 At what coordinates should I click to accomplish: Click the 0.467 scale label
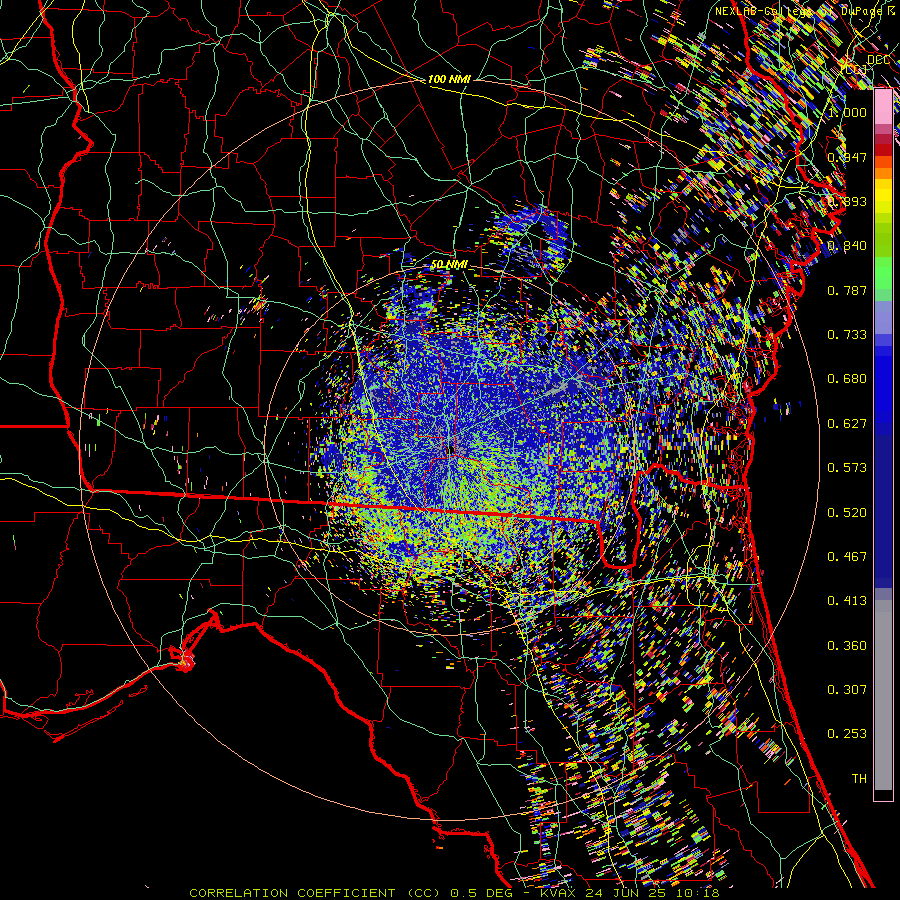(847, 557)
